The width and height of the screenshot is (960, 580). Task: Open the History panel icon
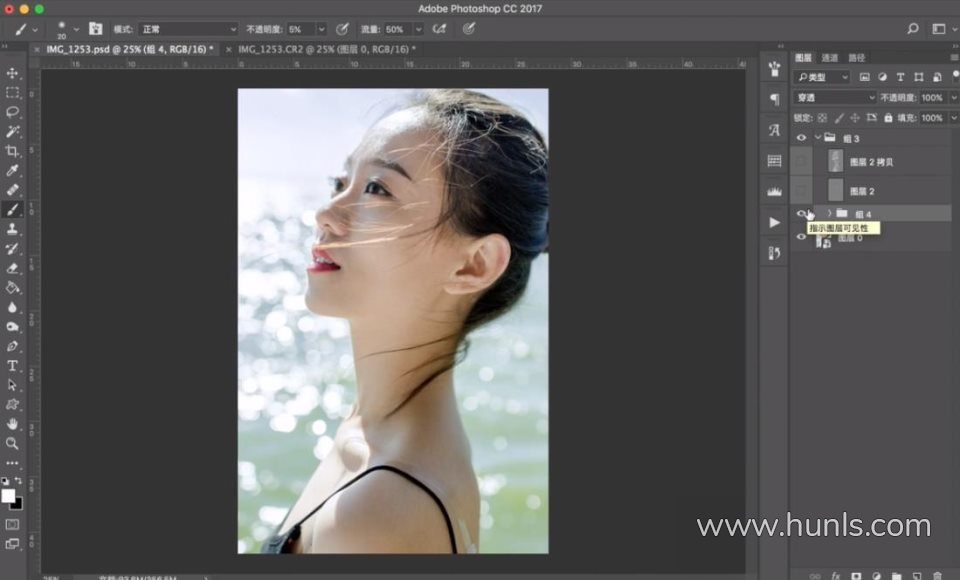tap(774, 253)
